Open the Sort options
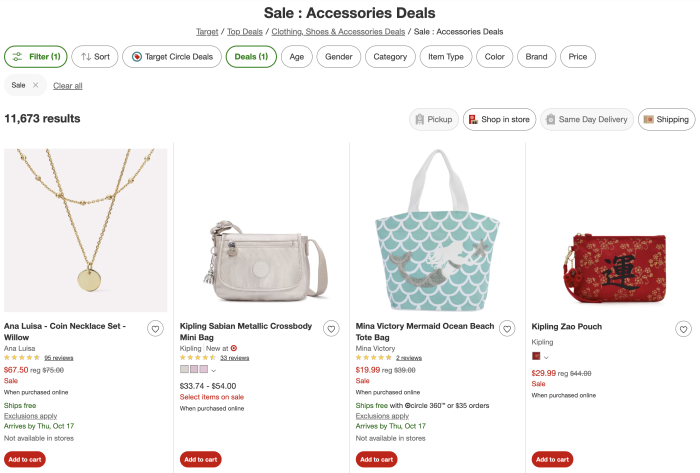 (x=94, y=57)
